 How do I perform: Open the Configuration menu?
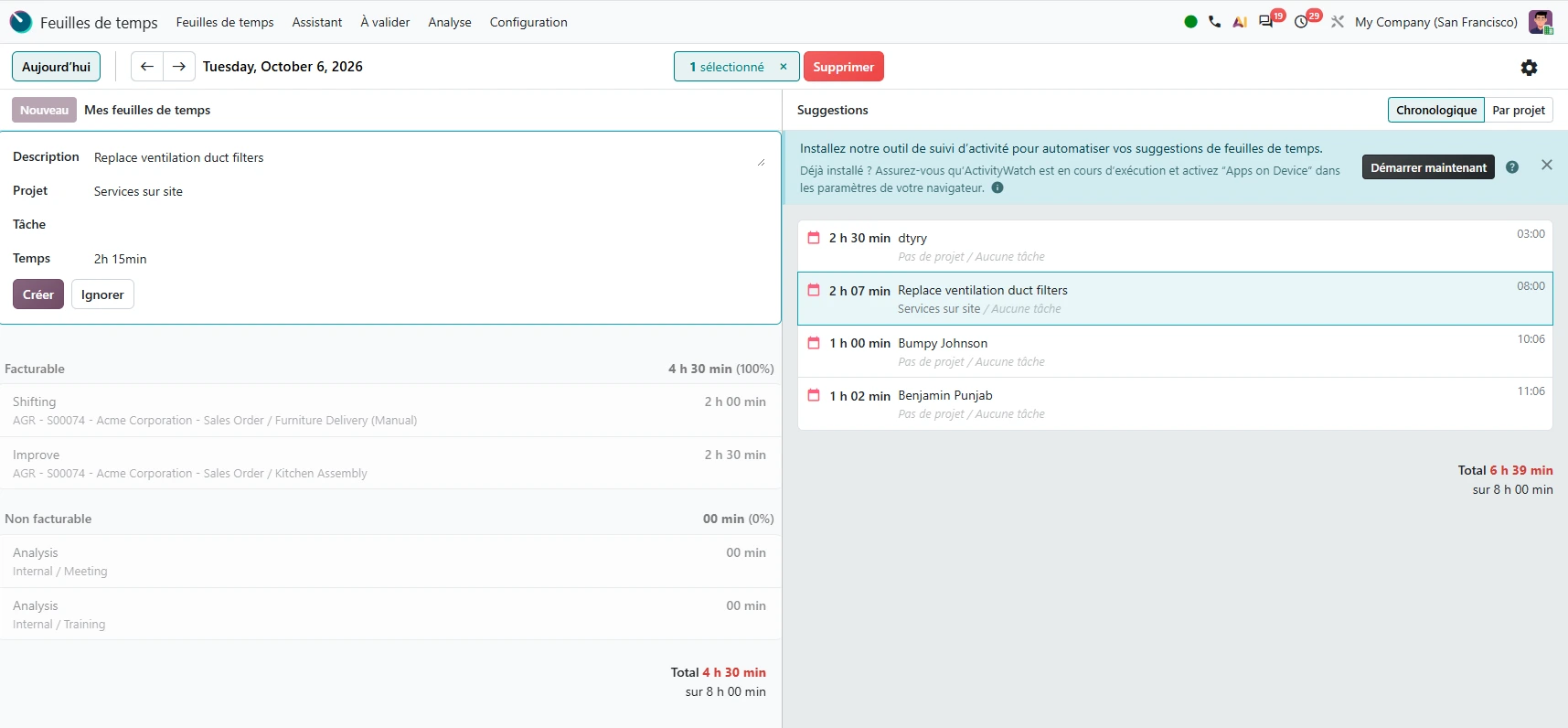(x=528, y=22)
